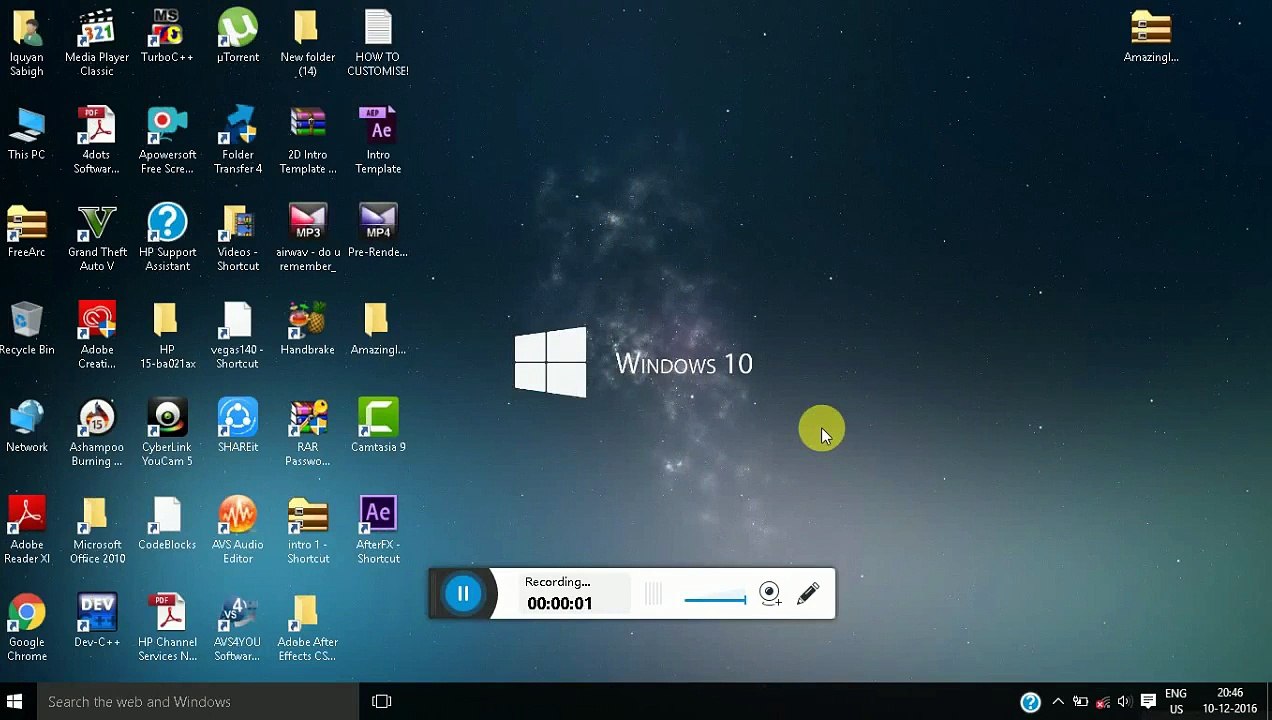
Task: Expand the hidden system tray icons
Action: (1058, 702)
